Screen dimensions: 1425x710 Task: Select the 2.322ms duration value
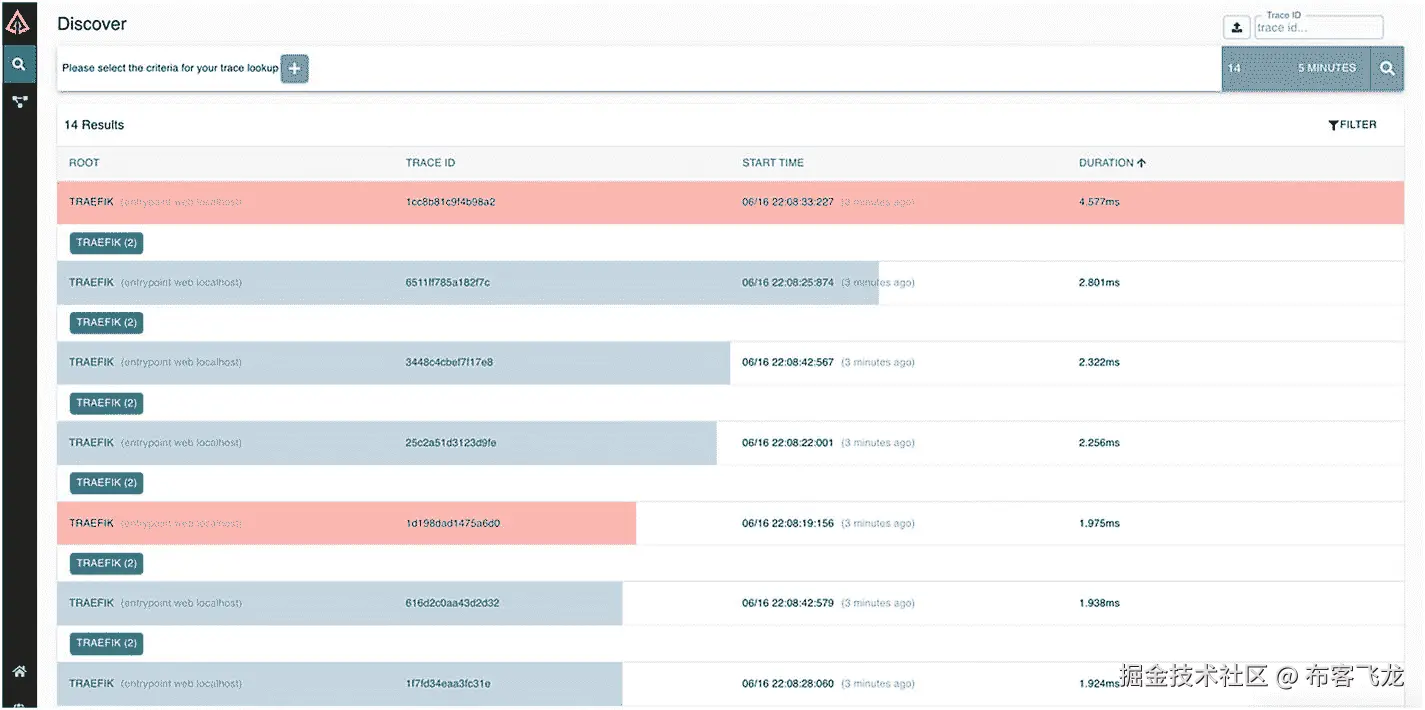click(1099, 363)
